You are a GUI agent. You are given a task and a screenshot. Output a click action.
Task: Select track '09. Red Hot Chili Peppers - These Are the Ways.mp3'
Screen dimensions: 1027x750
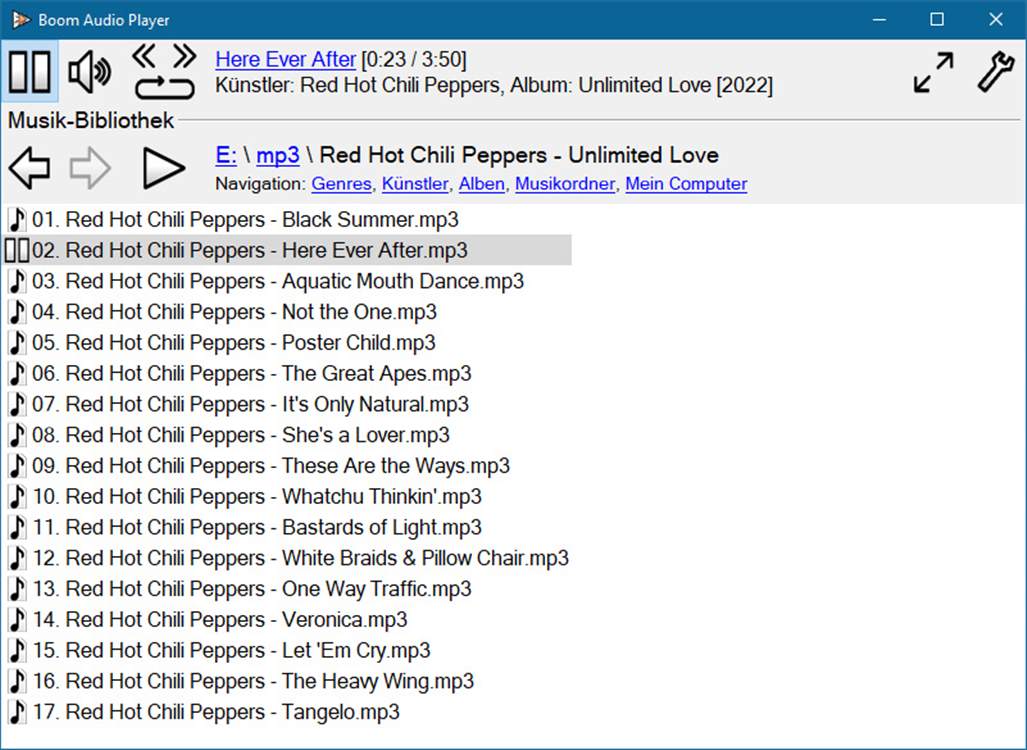[271, 466]
